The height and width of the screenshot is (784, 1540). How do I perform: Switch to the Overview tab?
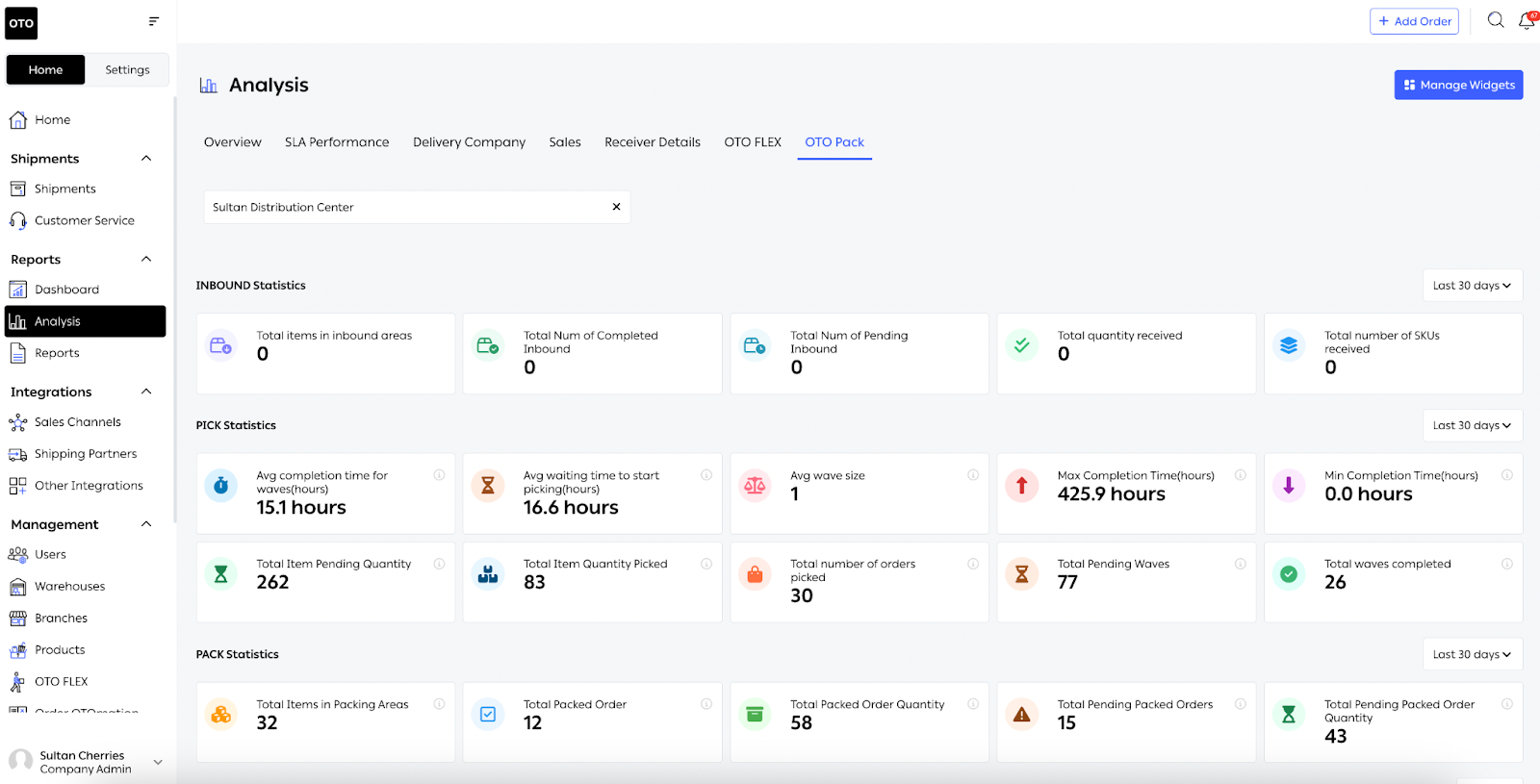[232, 142]
